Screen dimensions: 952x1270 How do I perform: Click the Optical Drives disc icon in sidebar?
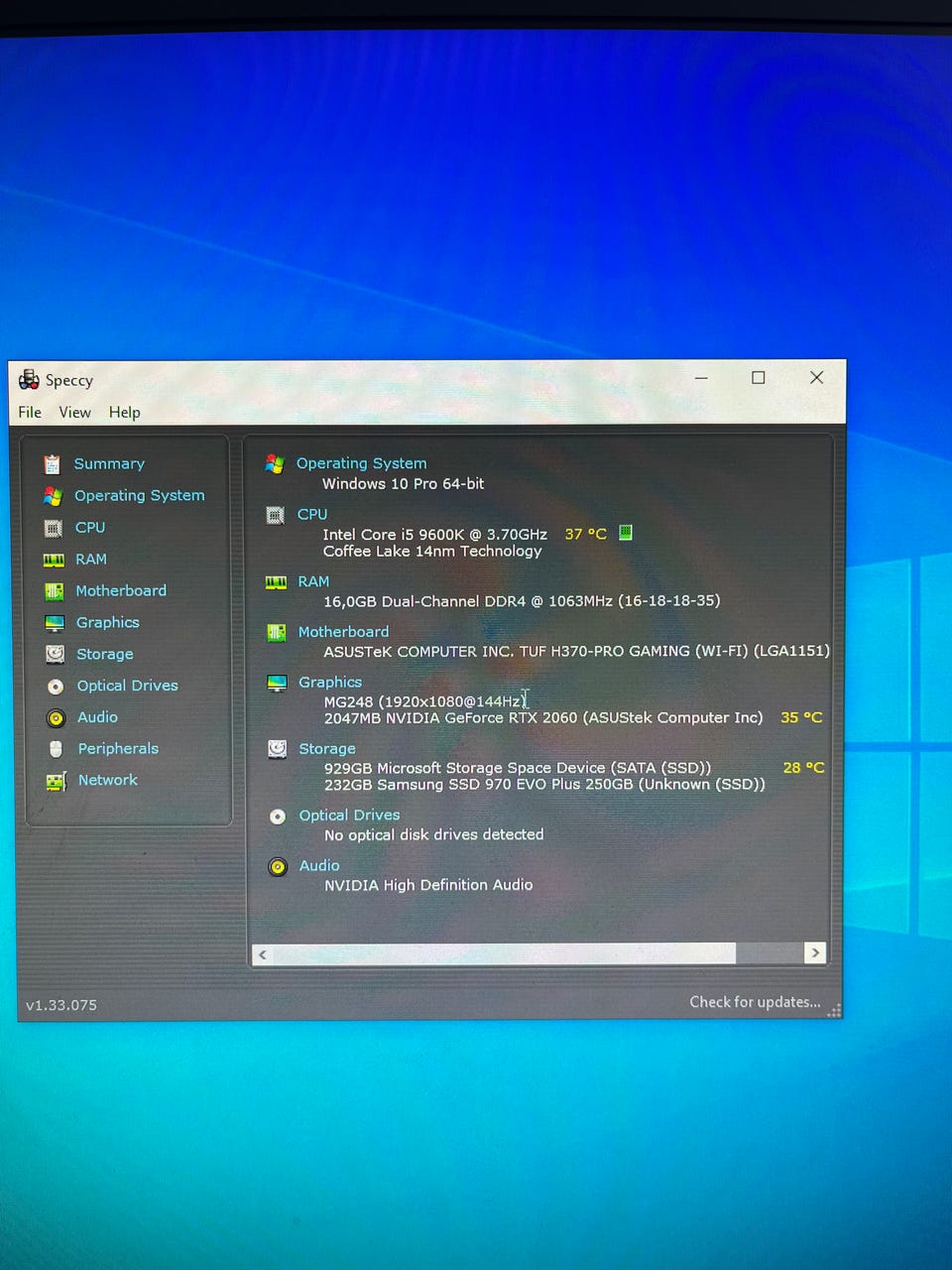(x=56, y=686)
